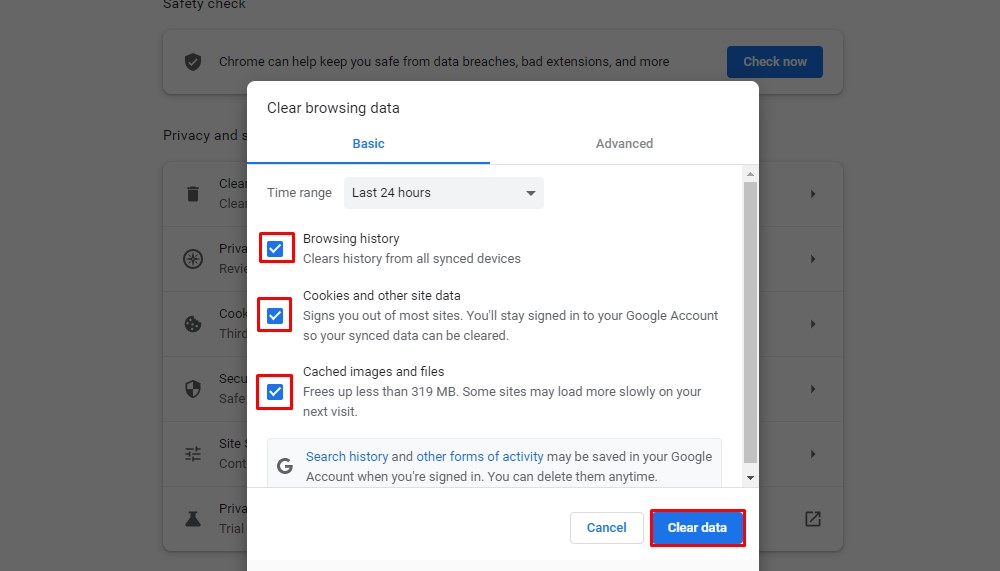
Task: Click the Privacy guide compass icon
Action: 193,259
